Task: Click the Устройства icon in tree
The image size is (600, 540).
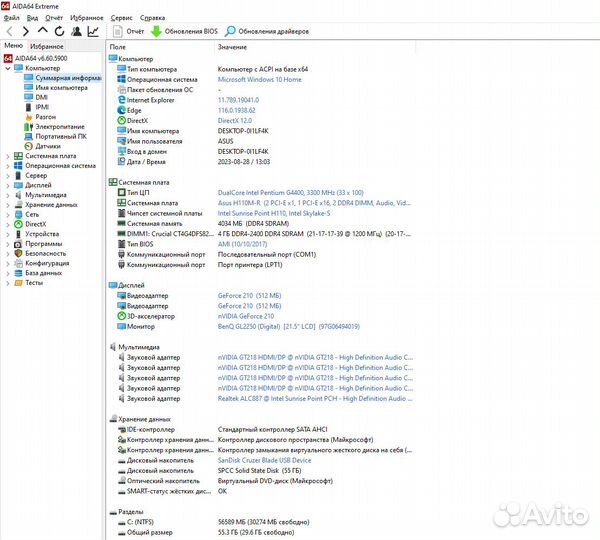Action: pyautogui.click(x=18, y=234)
